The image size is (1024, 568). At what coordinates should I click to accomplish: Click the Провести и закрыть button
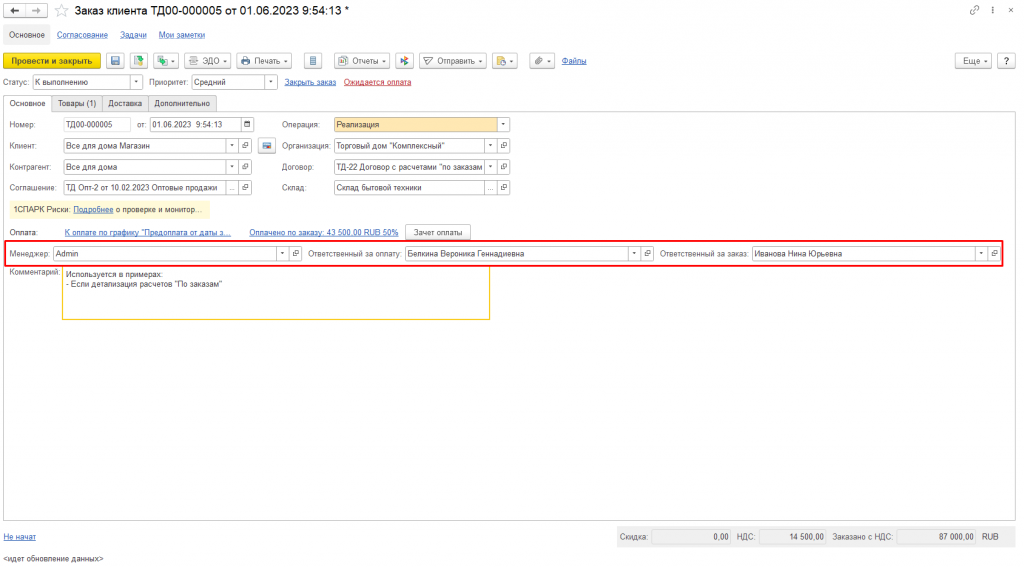tap(52, 61)
